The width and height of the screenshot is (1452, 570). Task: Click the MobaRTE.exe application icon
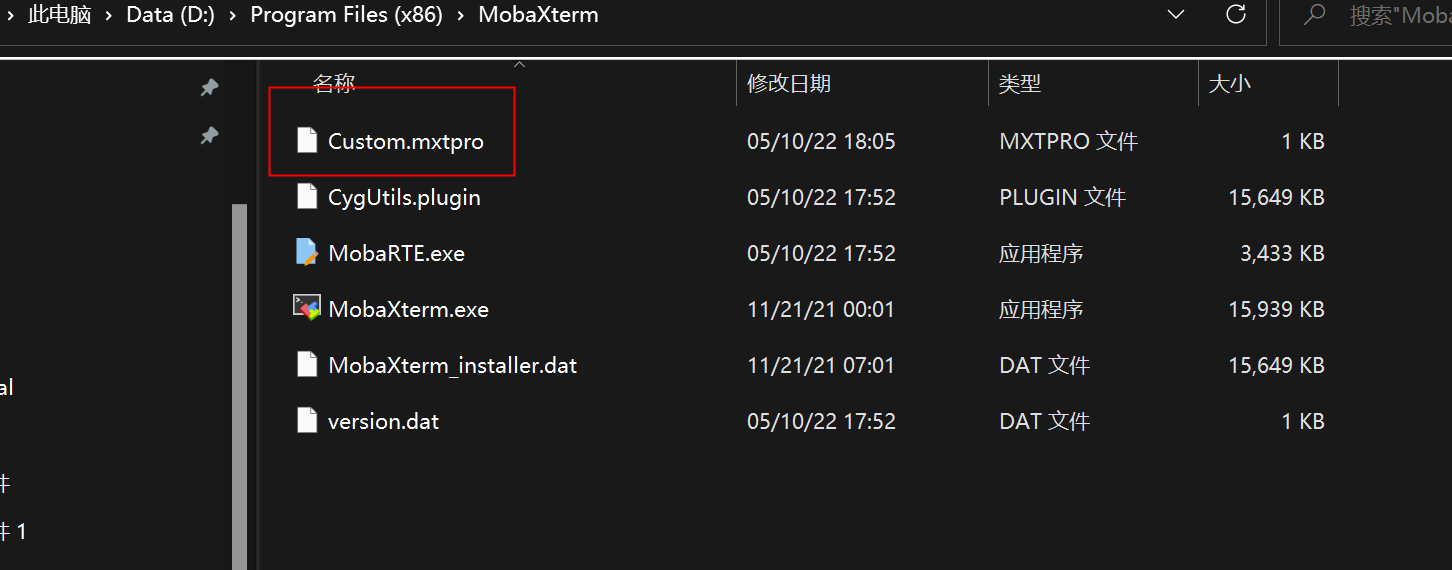[307, 253]
